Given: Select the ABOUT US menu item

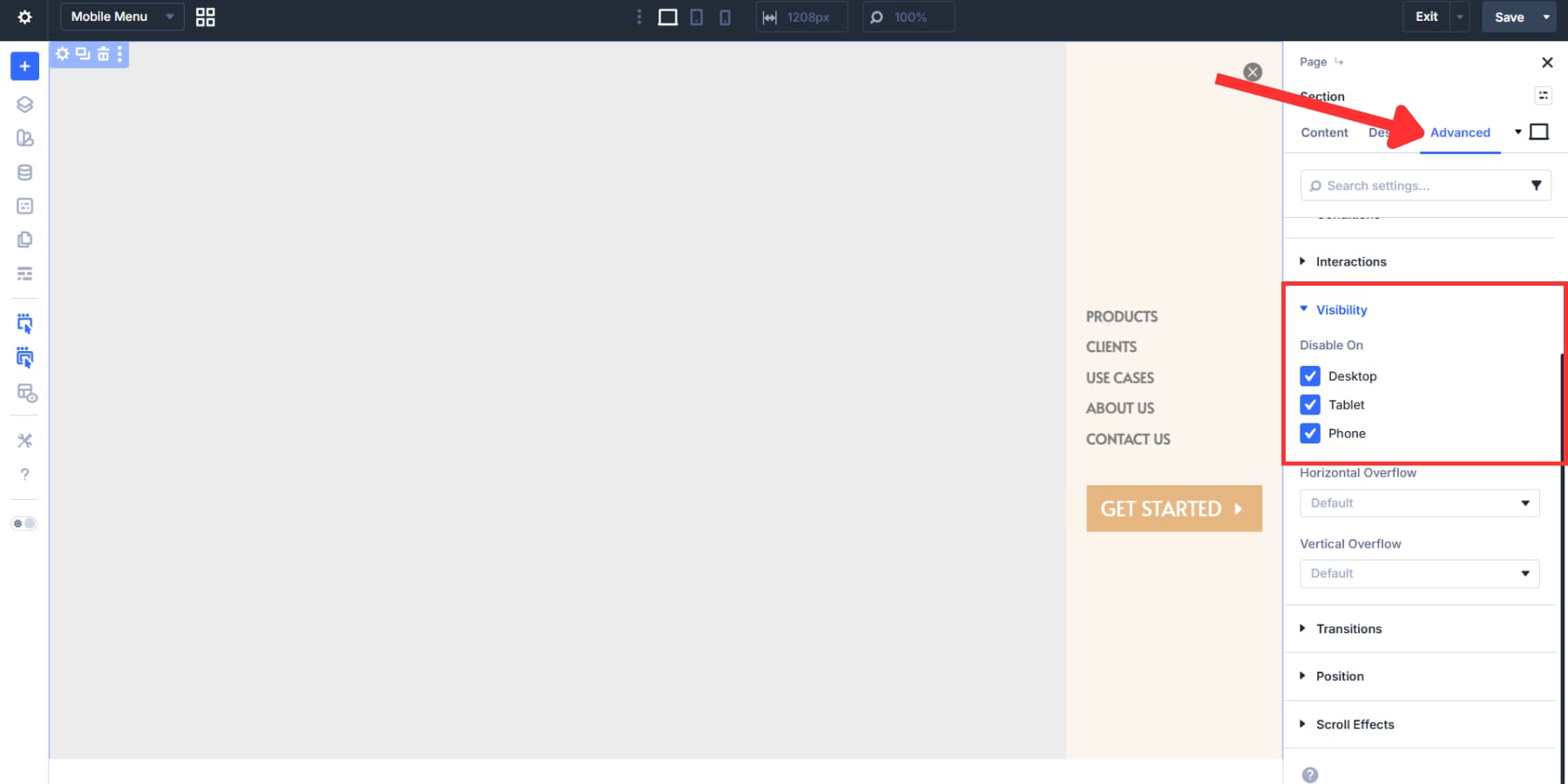Looking at the screenshot, I should (x=1119, y=408).
